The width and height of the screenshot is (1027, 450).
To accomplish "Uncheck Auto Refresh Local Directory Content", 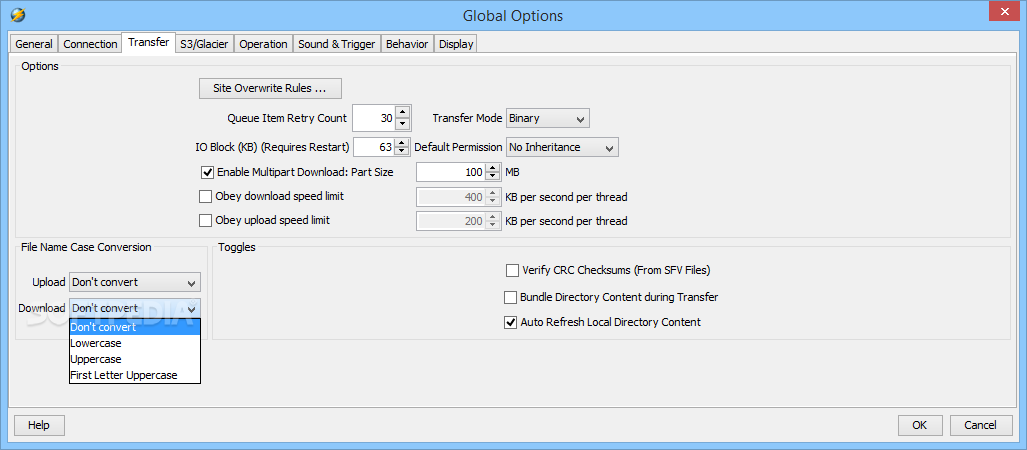I will click(511, 322).
